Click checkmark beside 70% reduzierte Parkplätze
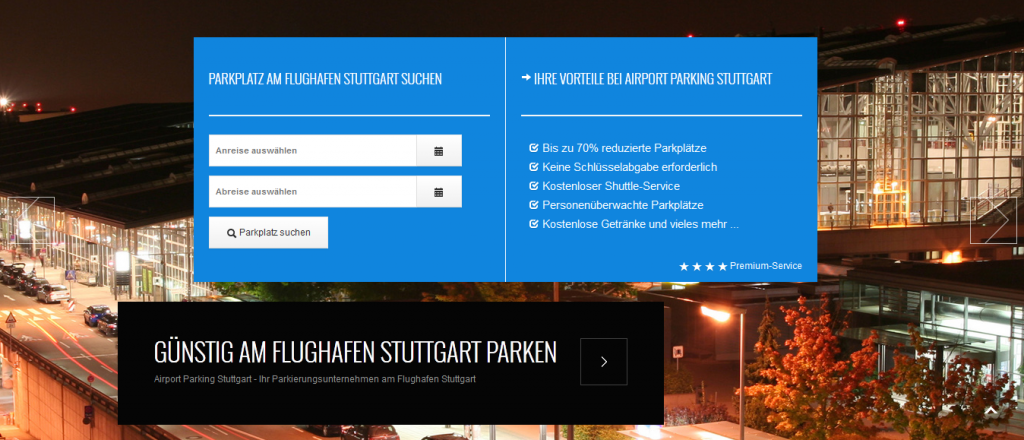The height and width of the screenshot is (440, 1024). 534,148
